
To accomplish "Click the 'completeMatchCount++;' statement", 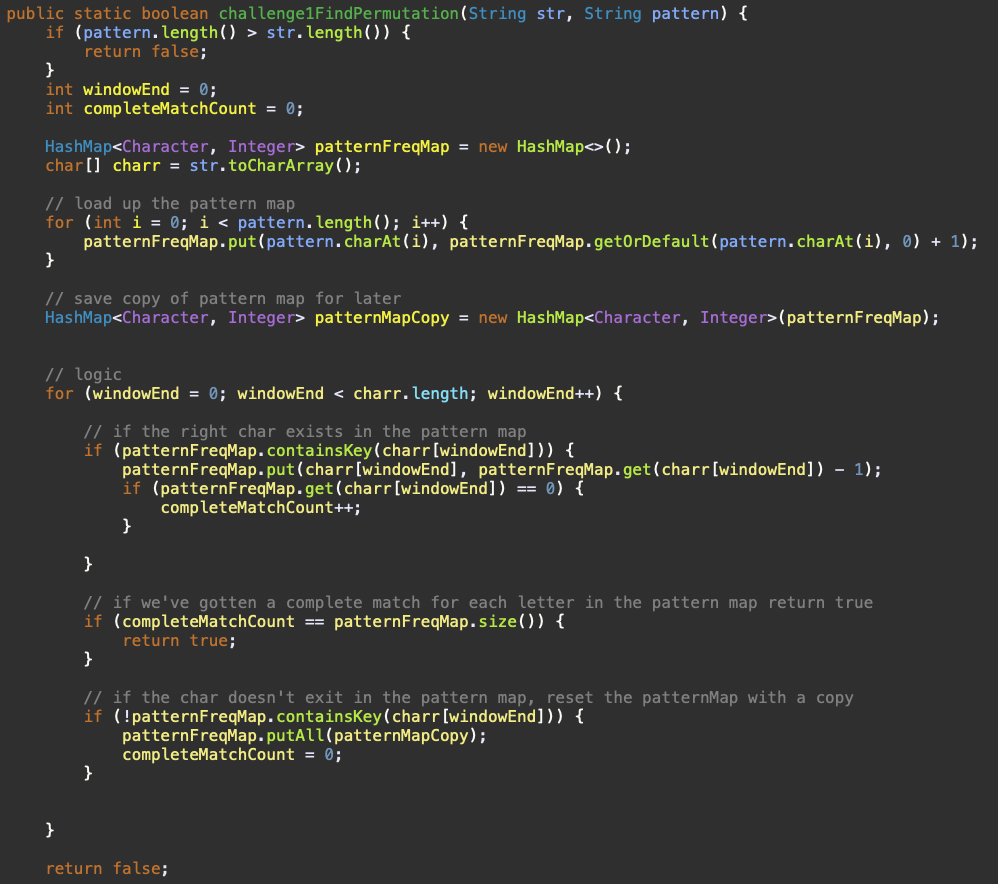I will tap(261, 507).
